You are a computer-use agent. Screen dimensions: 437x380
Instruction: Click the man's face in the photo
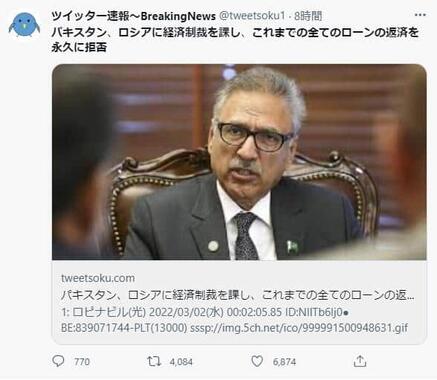pos(253,143)
